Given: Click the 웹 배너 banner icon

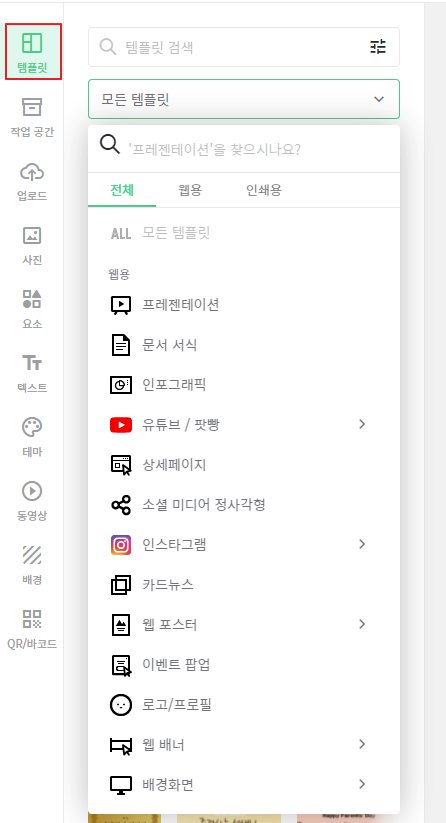Looking at the screenshot, I should pyautogui.click(x=121, y=745).
